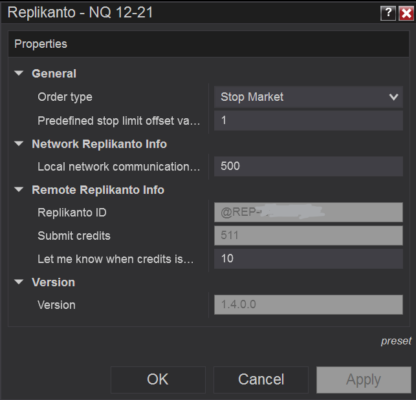Click the Apply button
The width and height of the screenshot is (416, 400).
coord(364,380)
